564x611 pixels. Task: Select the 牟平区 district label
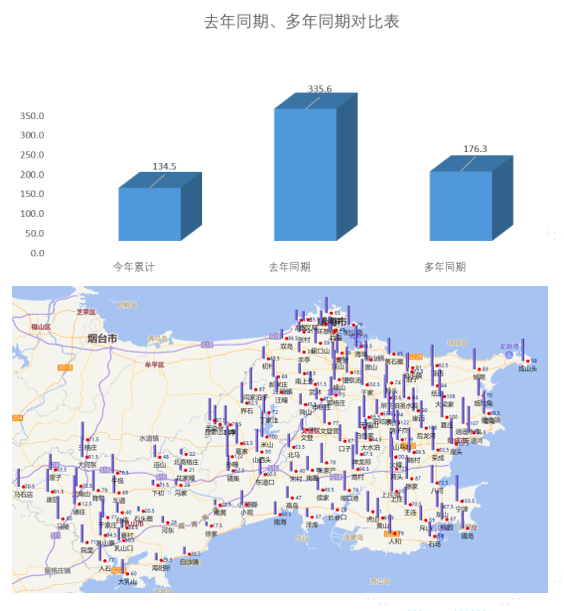click(155, 365)
